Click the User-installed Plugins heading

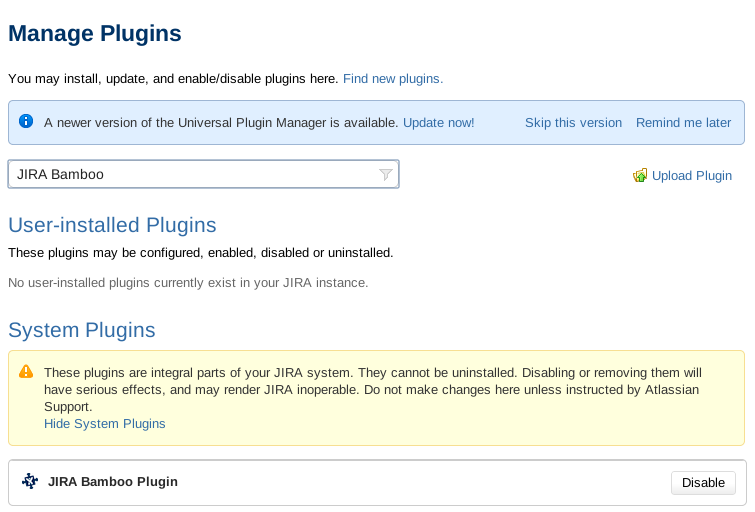(112, 225)
